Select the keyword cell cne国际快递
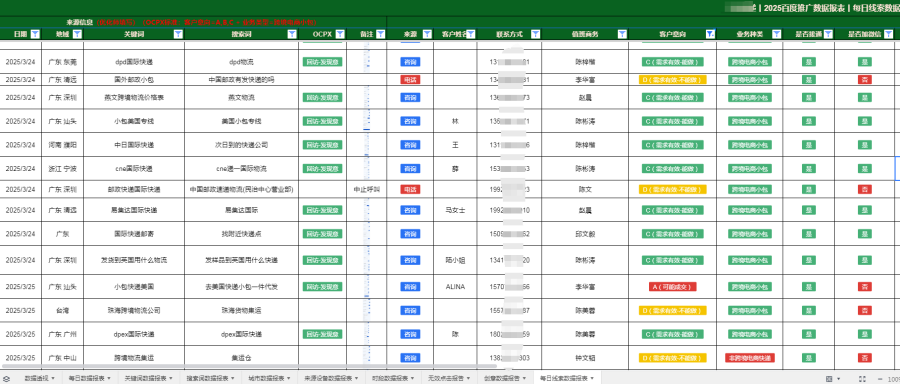900x384 pixels. pyautogui.click(x=134, y=169)
